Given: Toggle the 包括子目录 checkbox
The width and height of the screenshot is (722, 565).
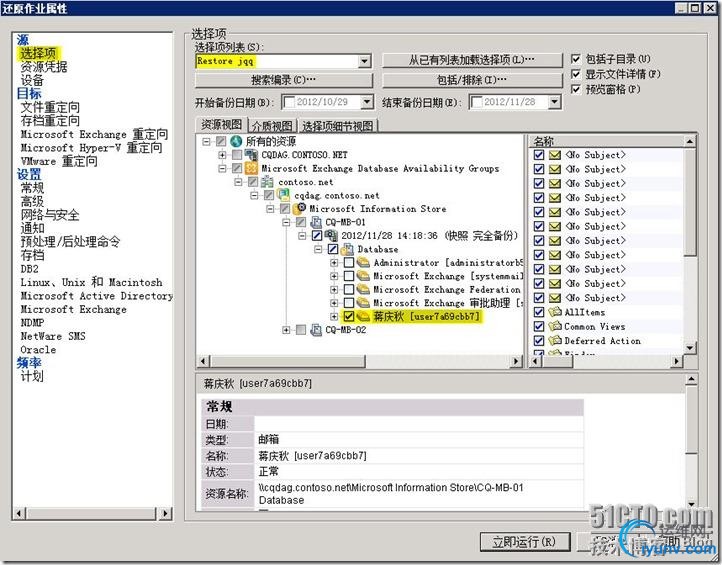Looking at the screenshot, I should coord(576,59).
